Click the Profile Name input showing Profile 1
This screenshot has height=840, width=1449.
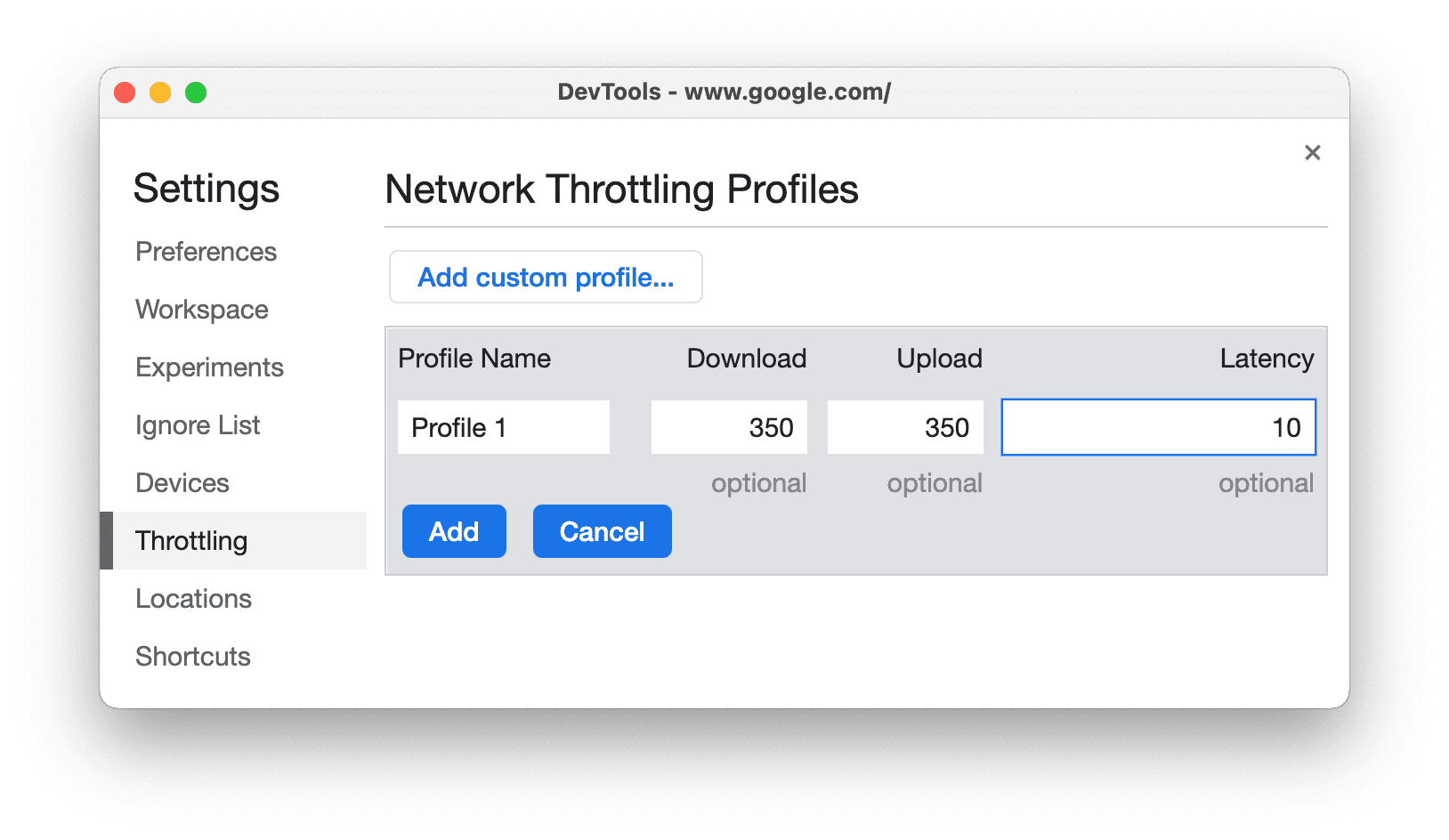503,427
